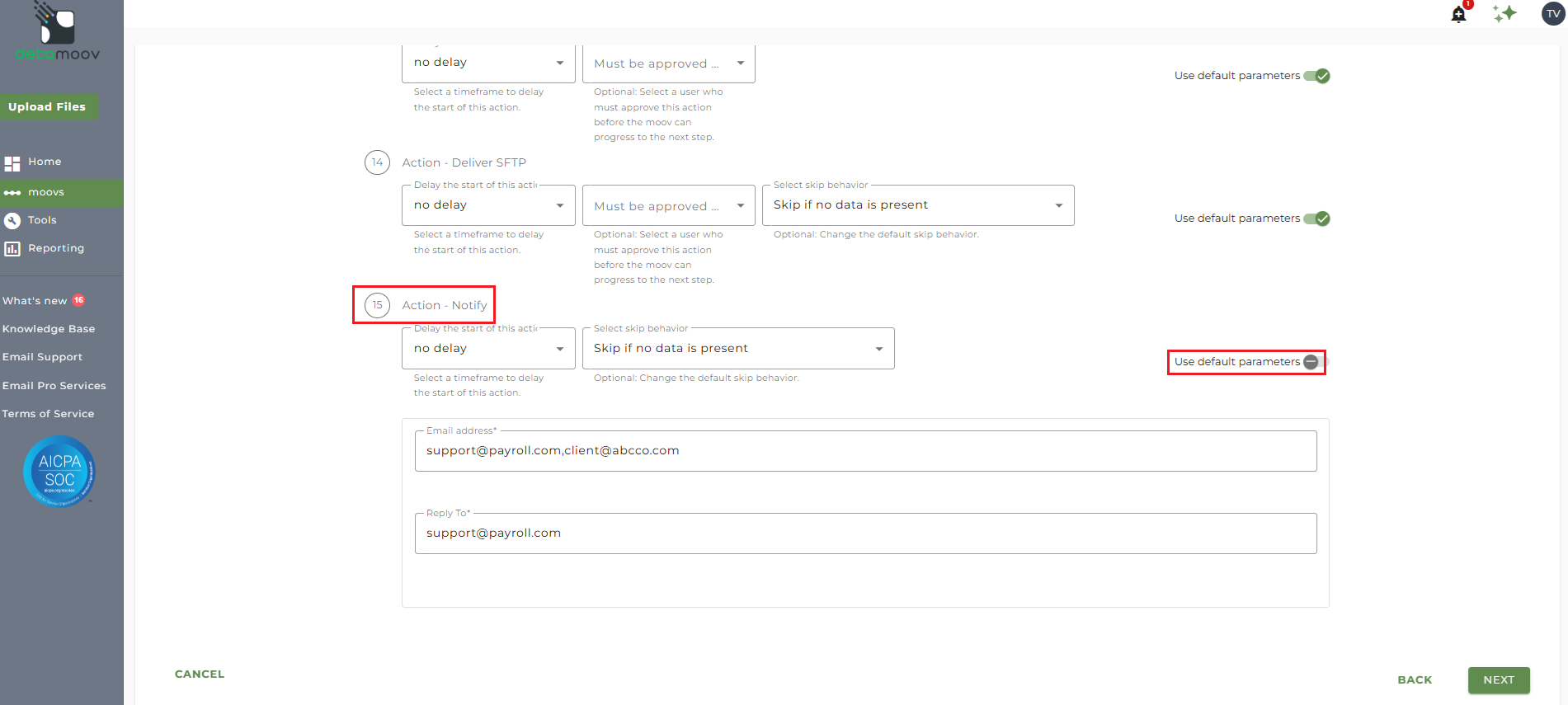Open Deliver SFTP Must be approved dropdown
1568x705 pixels.
pyautogui.click(x=668, y=206)
